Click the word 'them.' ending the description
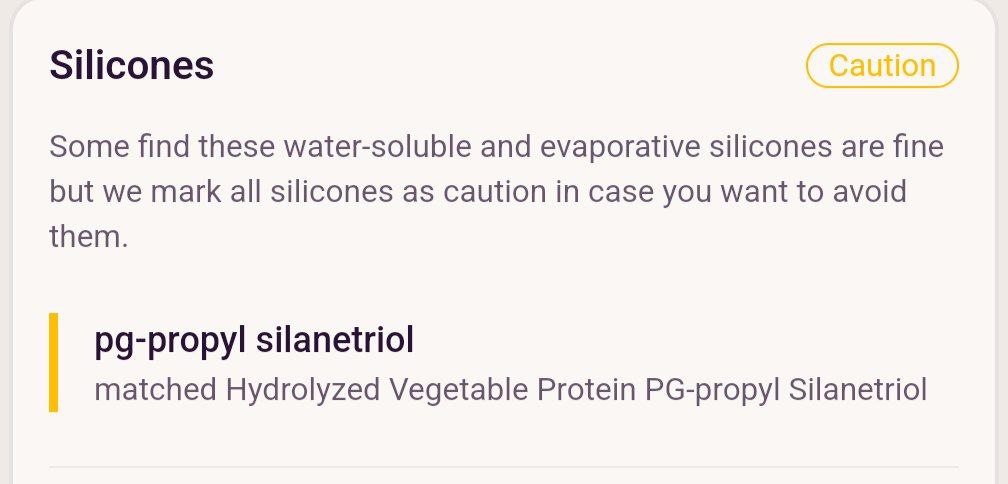Viewport: 1008px width, 484px height. coord(89,236)
